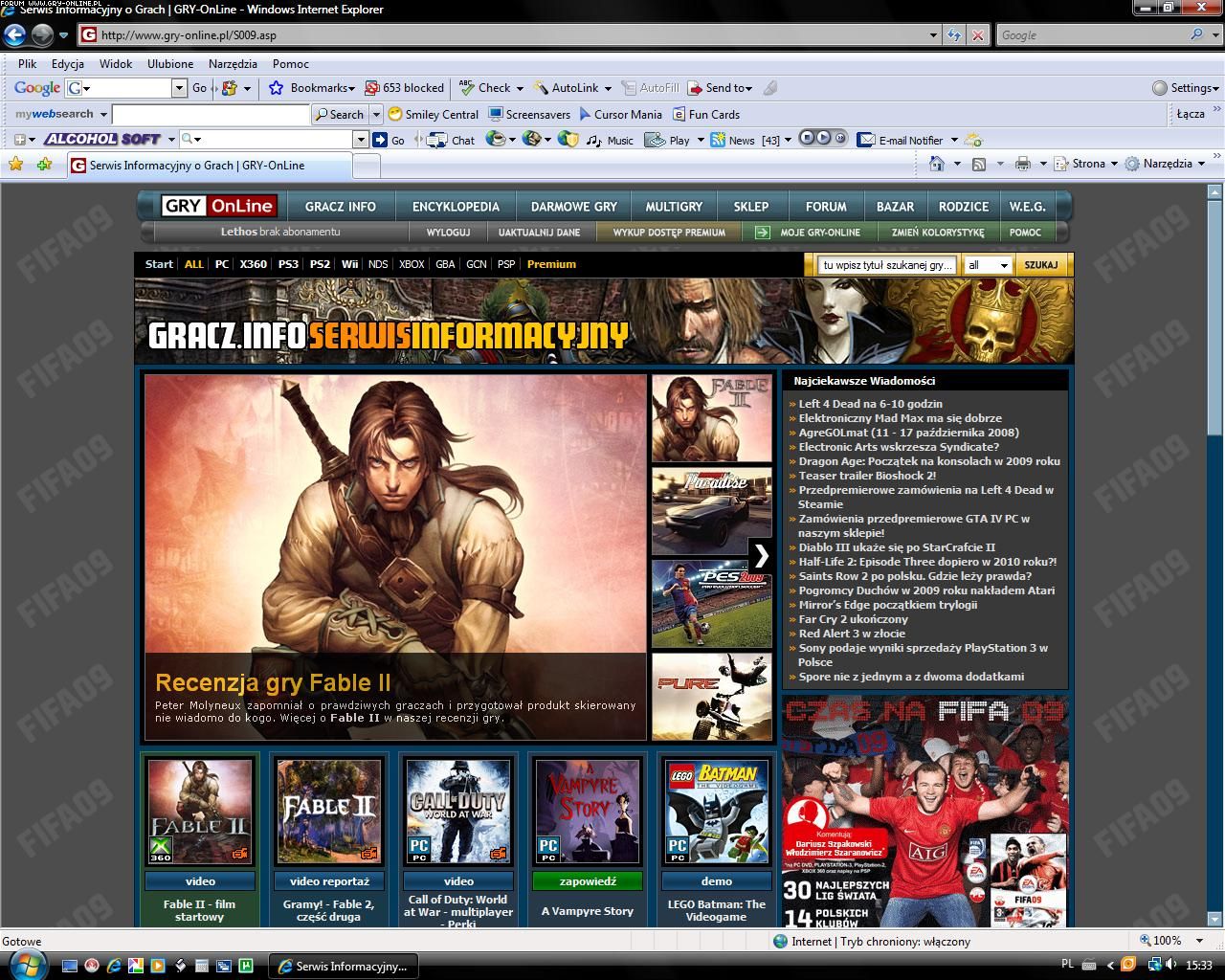Click WYKUP DOSTĘP PREMIUM button
This screenshot has height=980, width=1225.
pyautogui.click(x=669, y=233)
